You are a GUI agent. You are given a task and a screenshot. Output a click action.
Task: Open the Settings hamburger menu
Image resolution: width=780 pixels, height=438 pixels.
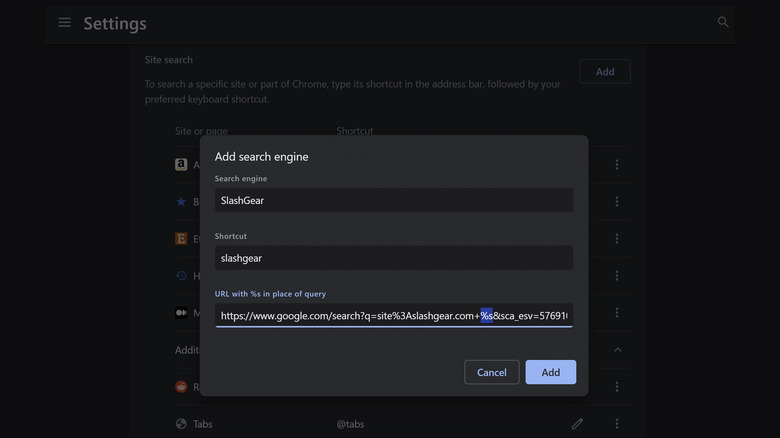click(65, 23)
